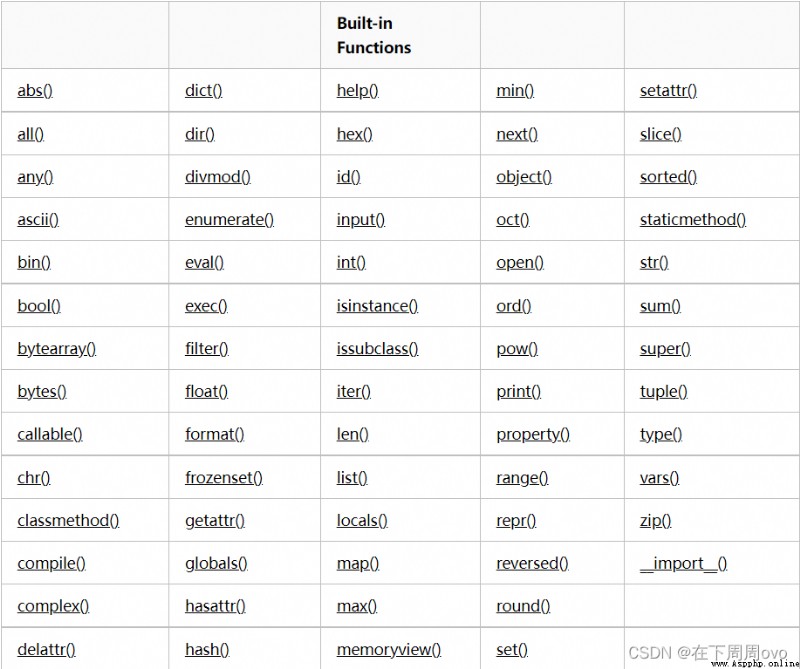The width and height of the screenshot is (800, 669).
Task: Open the sorted() link
Action: pos(668,177)
